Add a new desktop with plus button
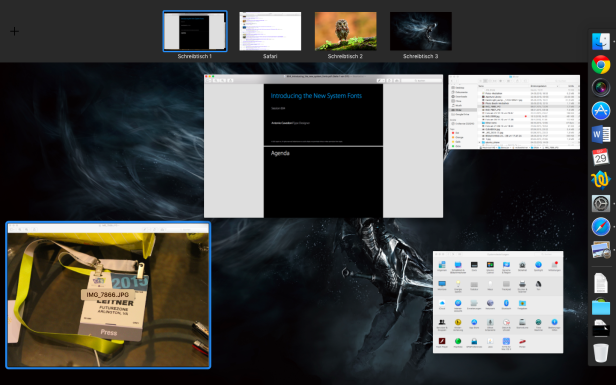The image size is (616, 385). pos(15,31)
